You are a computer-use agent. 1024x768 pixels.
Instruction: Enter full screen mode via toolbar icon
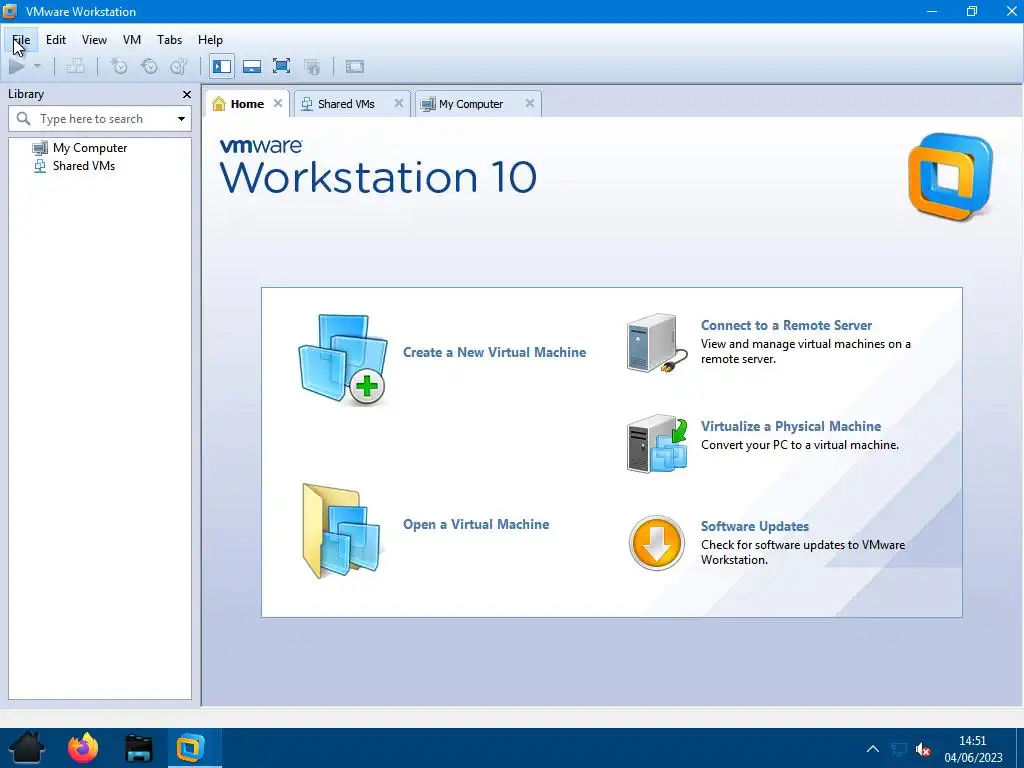point(281,66)
